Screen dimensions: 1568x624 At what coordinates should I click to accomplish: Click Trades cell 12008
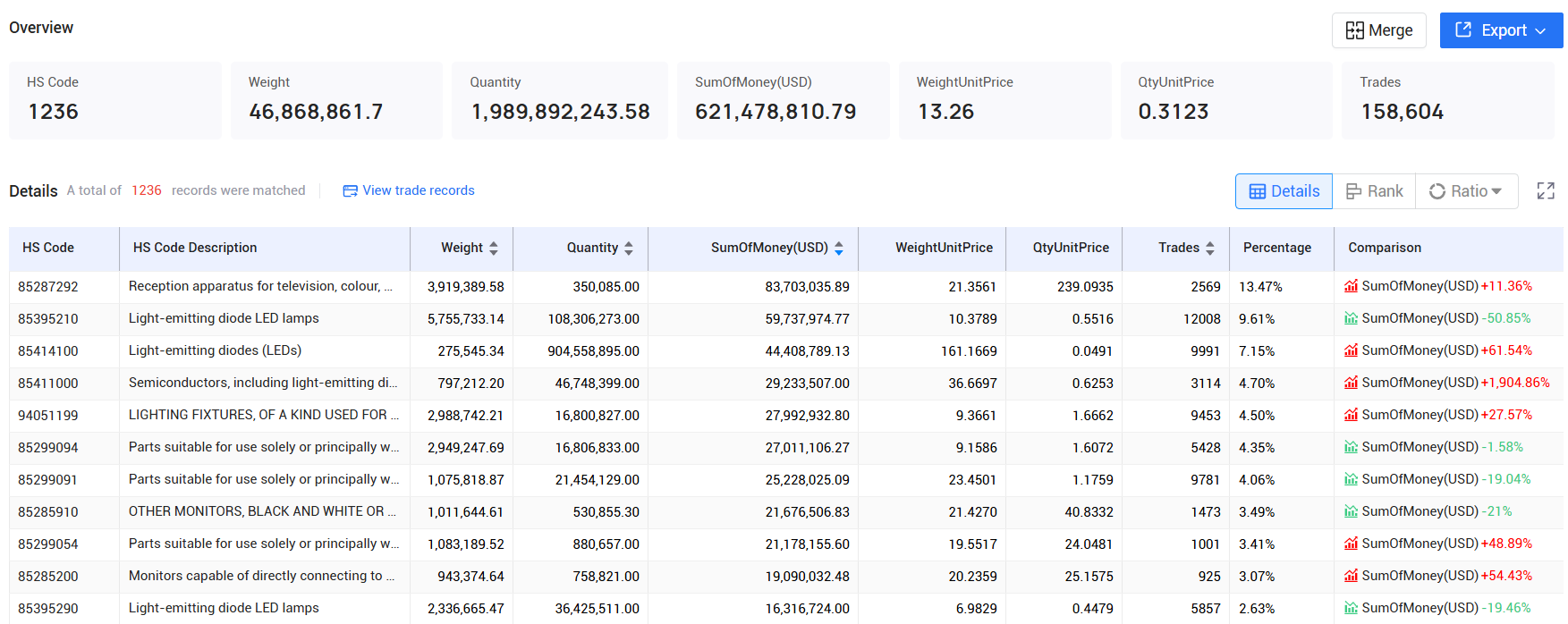coord(1201,319)
